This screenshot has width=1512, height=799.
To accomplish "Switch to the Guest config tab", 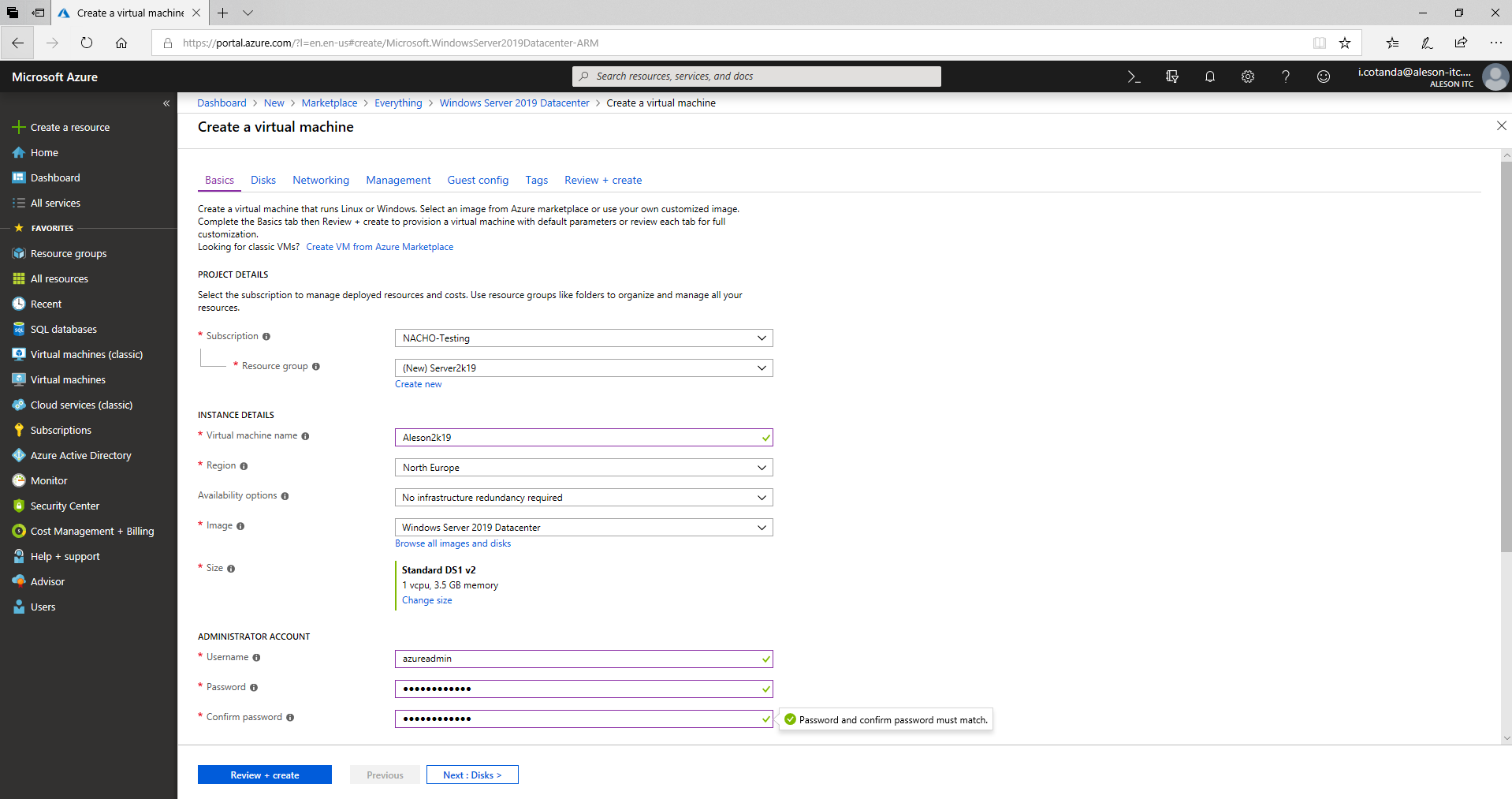I will (x=478, y=181).
